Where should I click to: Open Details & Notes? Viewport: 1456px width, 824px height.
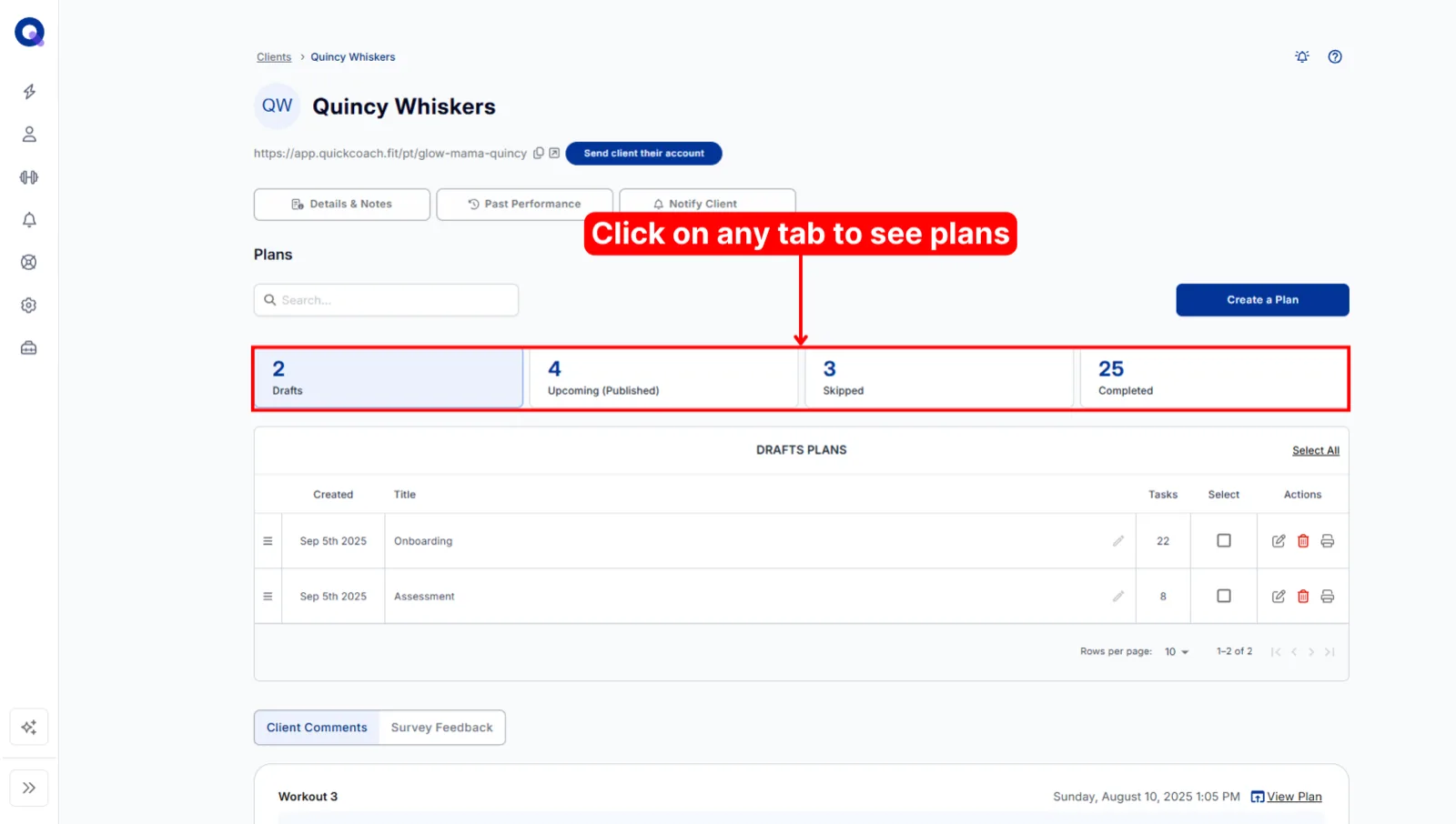coord(342,205)
